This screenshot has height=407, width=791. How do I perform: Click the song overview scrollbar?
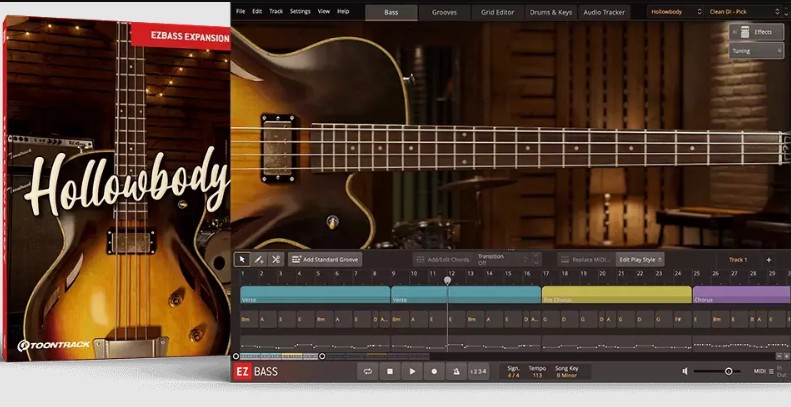[x=279, y=356]
